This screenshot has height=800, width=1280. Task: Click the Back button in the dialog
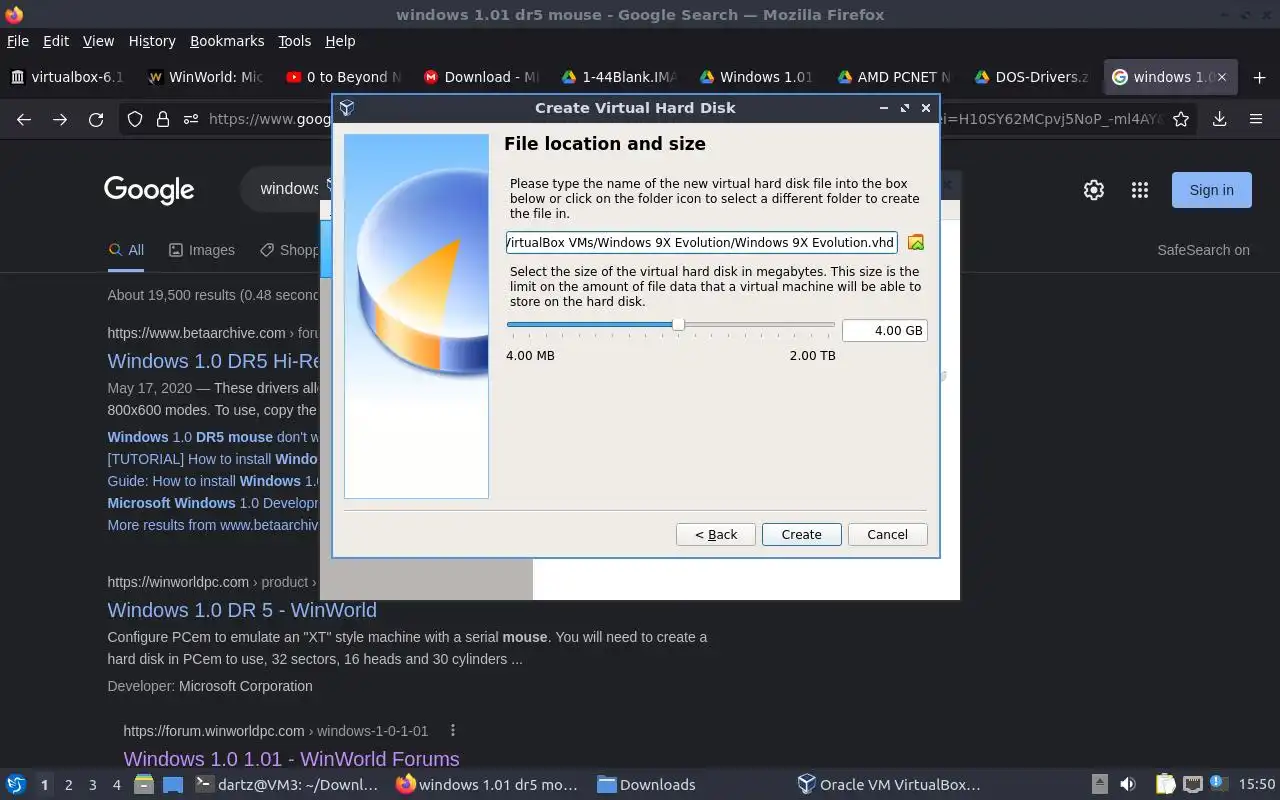(716, 534)
